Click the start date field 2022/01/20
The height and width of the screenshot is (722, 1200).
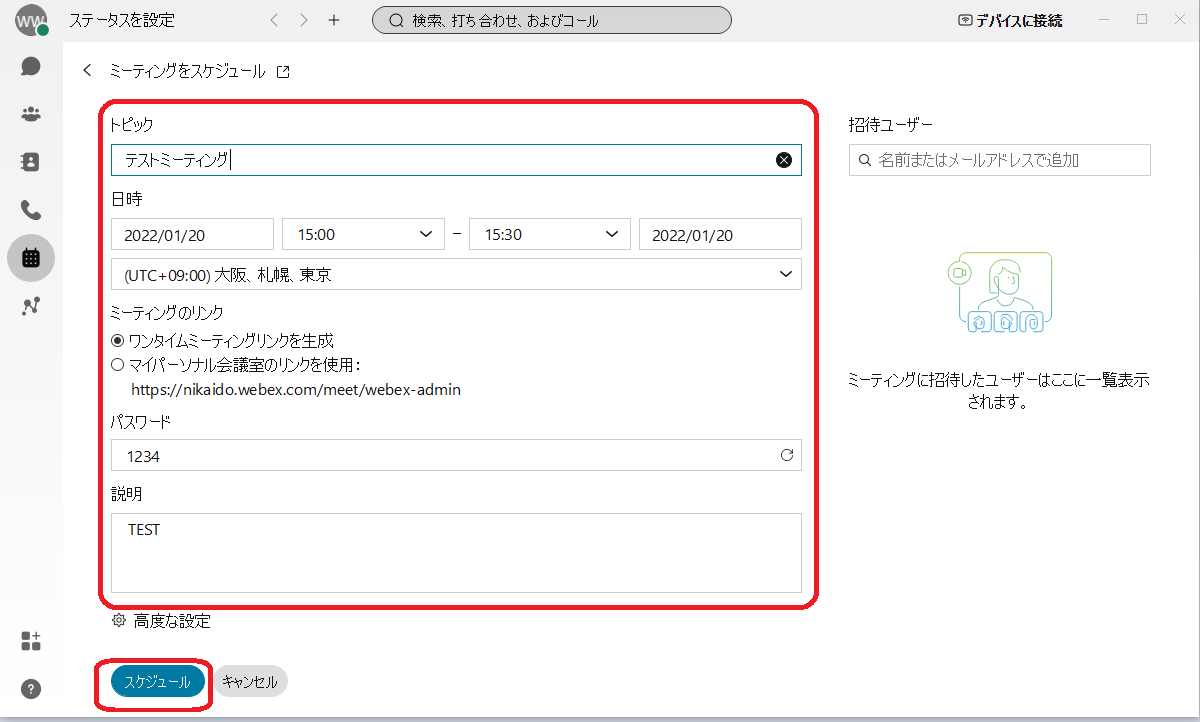click(x=192, y=234)
